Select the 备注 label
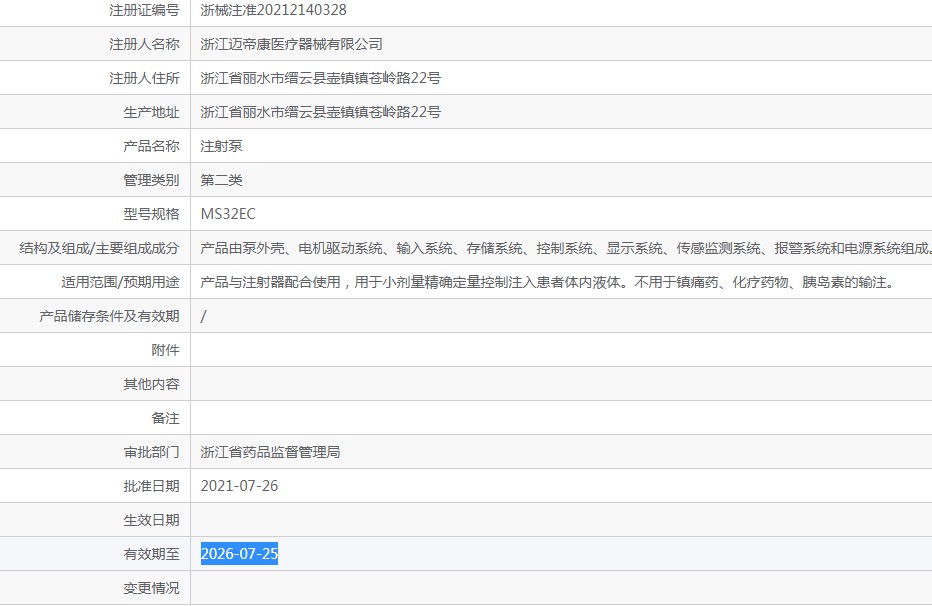Screen dimensions: 932x606 point(165,418)
